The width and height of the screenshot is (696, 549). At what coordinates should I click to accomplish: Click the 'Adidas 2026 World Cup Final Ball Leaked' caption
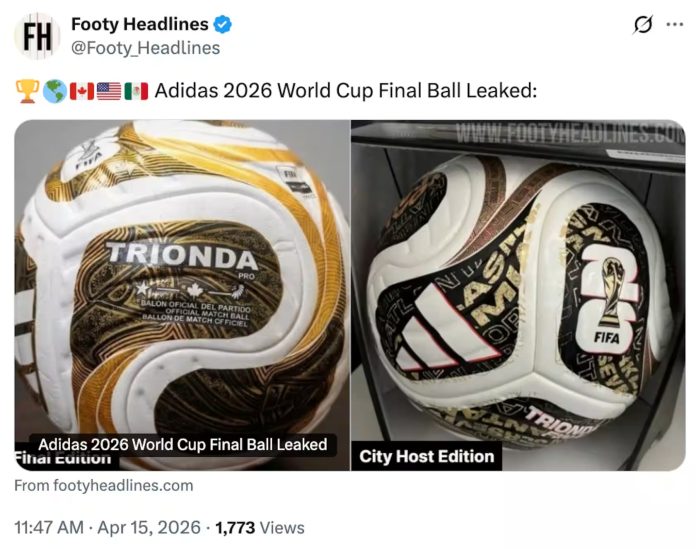point(182,444)
